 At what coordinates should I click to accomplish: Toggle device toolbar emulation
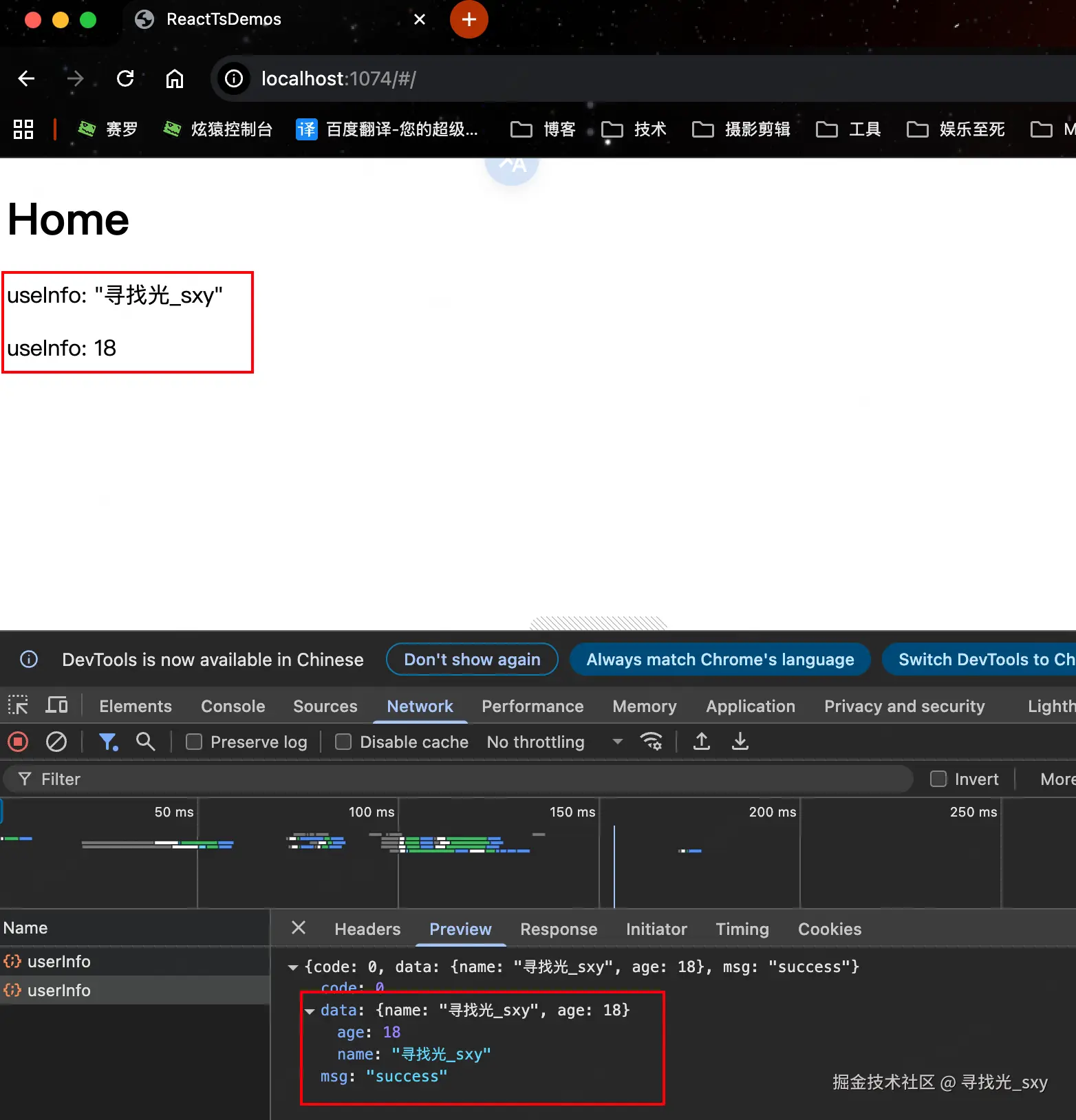(x=56, y=705)
